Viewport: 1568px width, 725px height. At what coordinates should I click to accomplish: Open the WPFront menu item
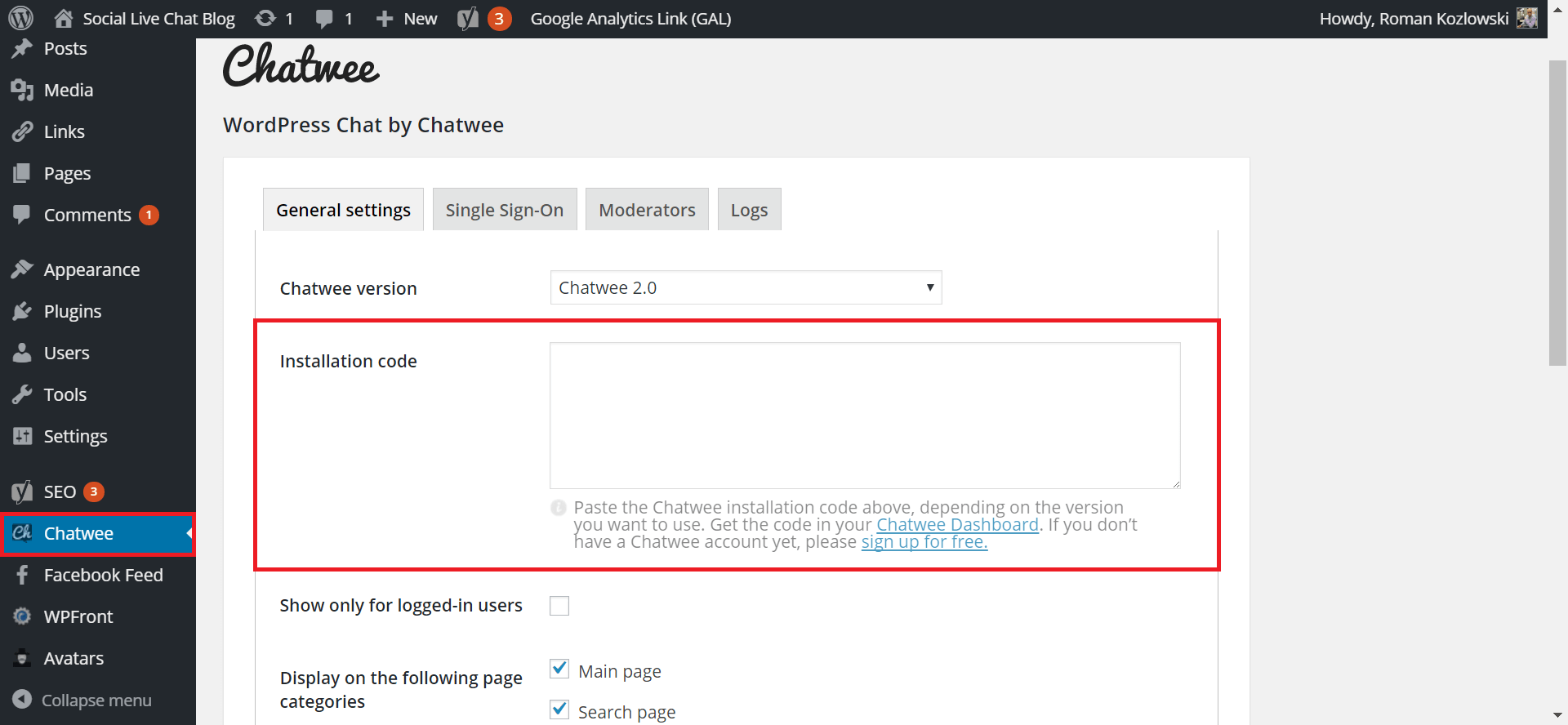(x=98, y=616)
